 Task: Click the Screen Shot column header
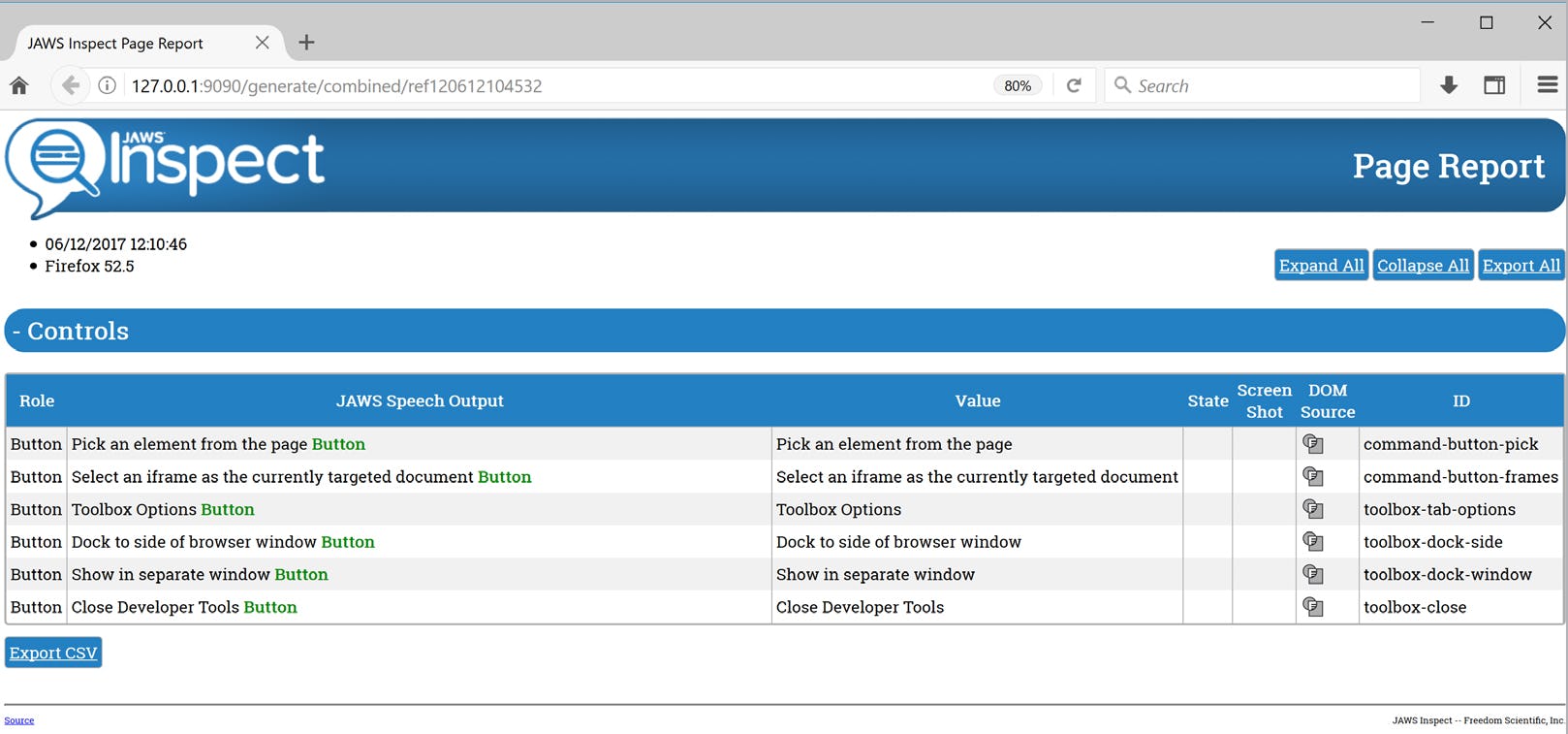(1265, 400)
